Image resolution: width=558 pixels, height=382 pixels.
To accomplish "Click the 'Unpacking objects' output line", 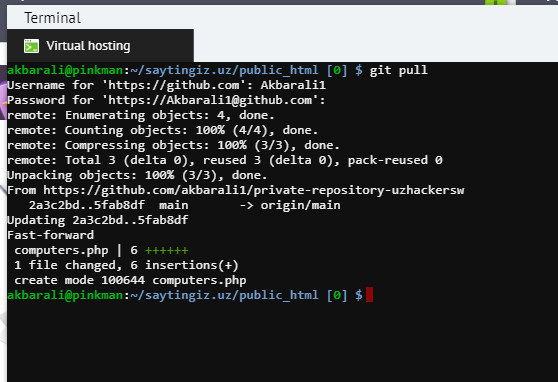I will pos(137,175).
